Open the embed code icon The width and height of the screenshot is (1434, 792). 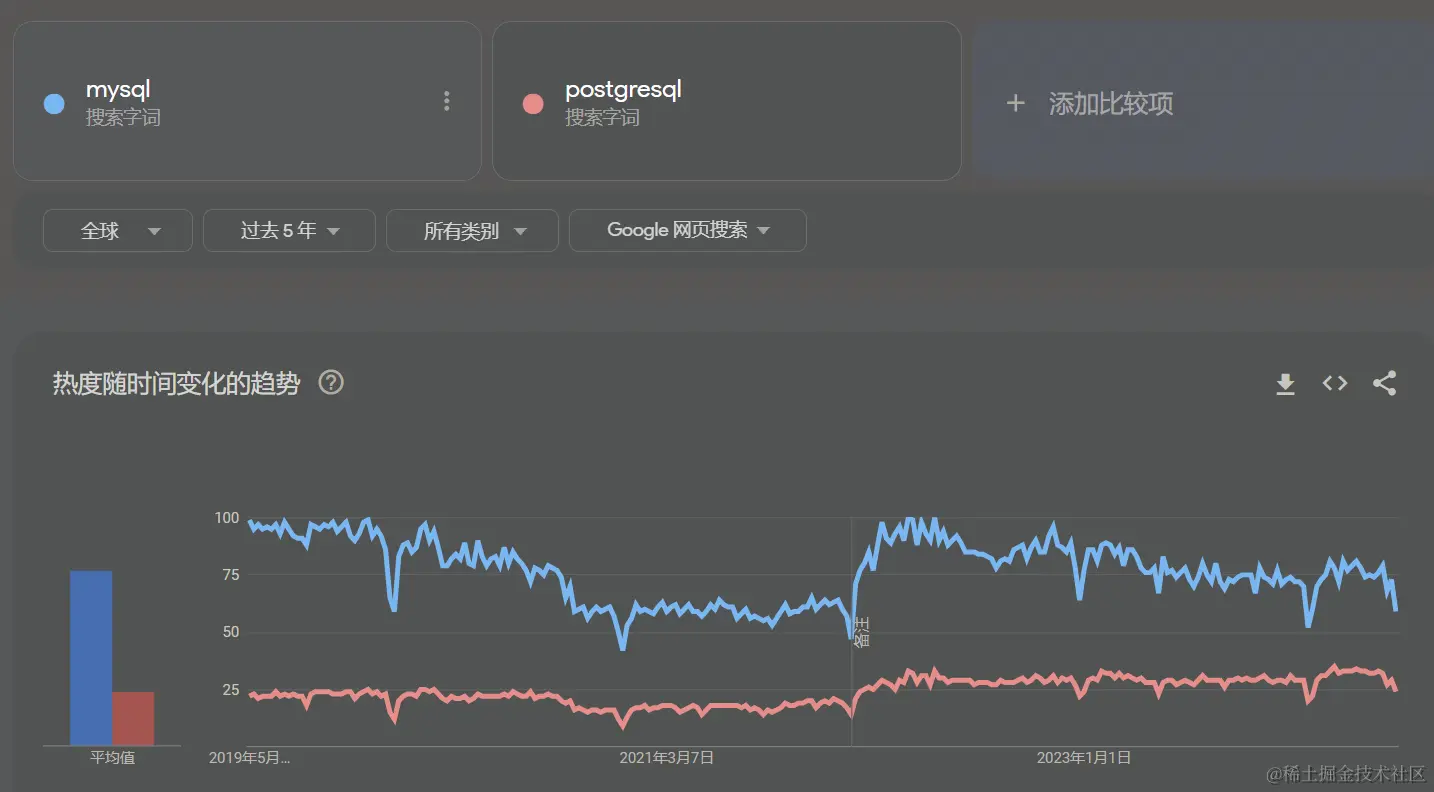(1335, 383)
